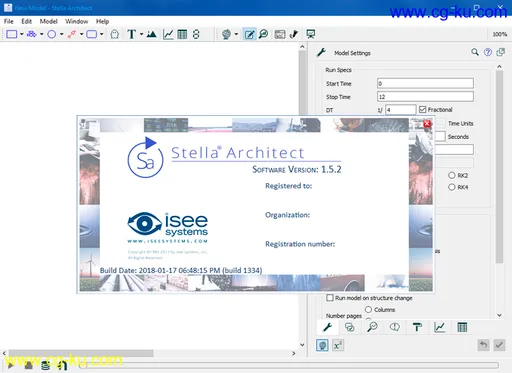Select the Ghost tool

pyautogui.click(x=114, y=34)
